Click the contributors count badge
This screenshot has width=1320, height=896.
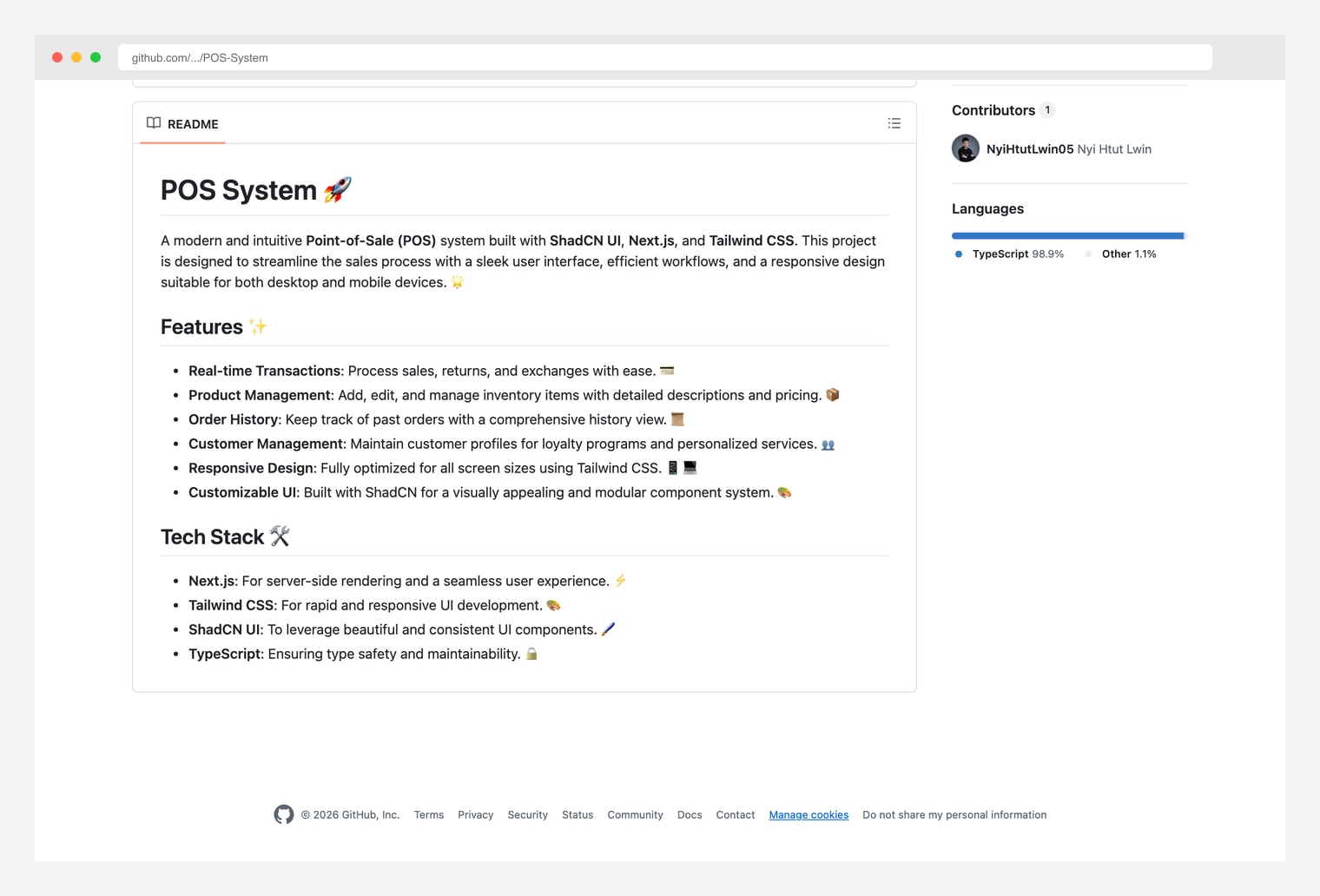click(1048, 110)
